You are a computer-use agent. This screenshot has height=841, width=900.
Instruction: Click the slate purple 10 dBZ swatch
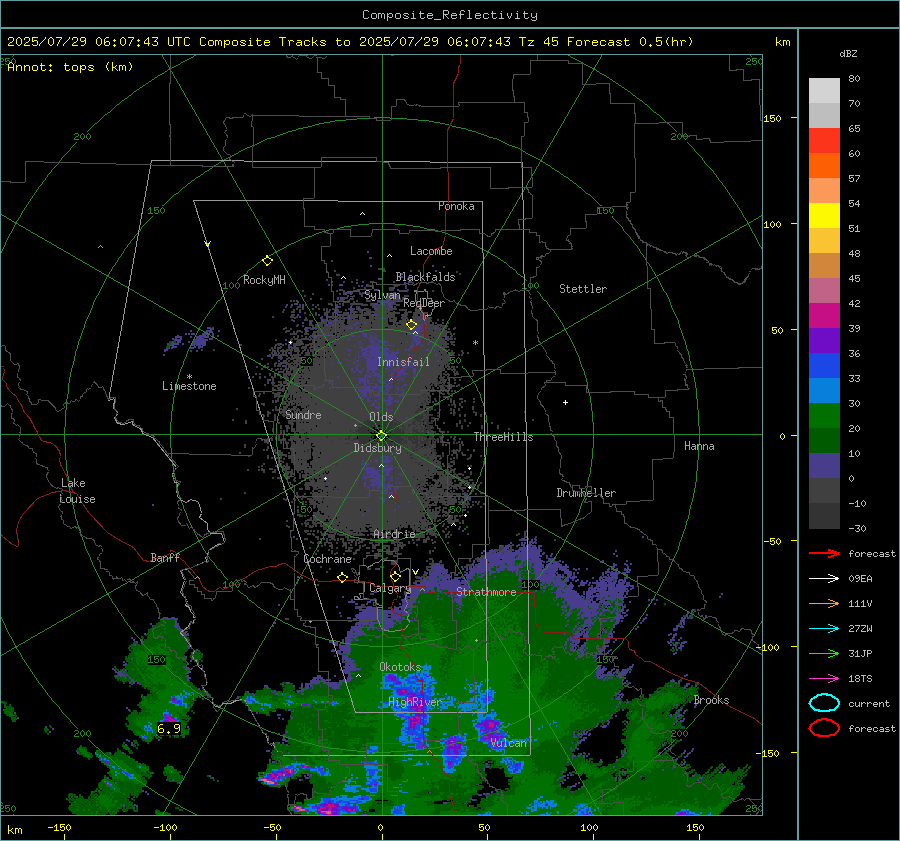click(x=824, y=466)
